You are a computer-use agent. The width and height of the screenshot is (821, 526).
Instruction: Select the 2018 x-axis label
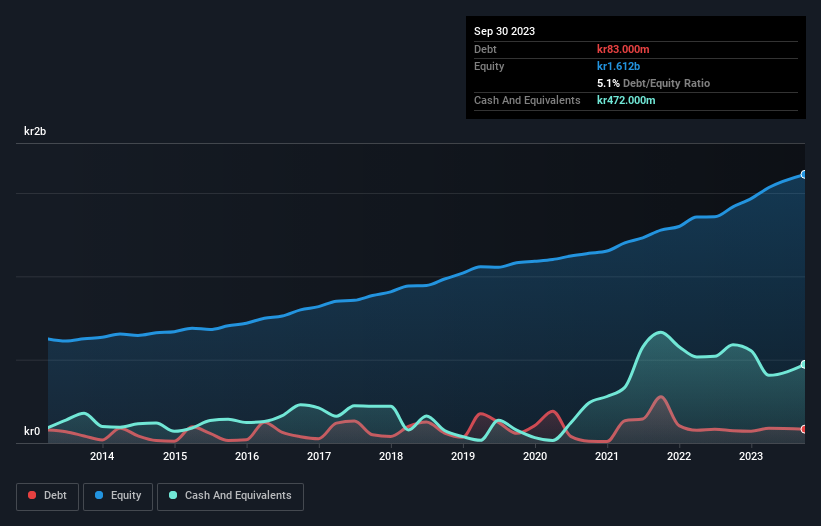point(391,457)
